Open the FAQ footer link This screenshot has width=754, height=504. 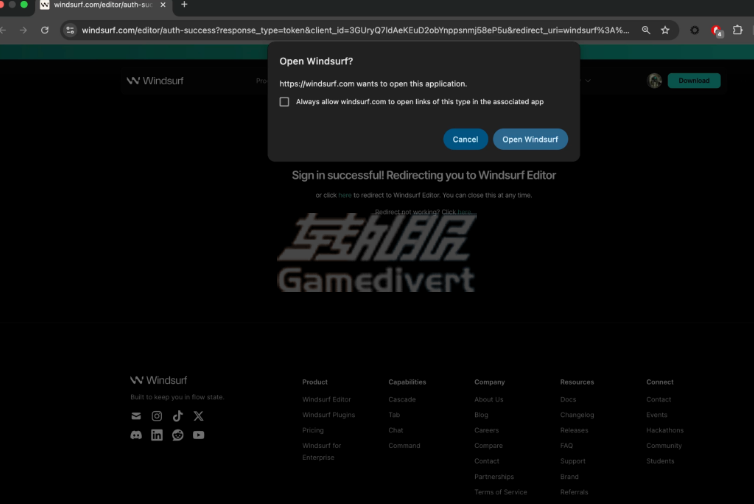click(566, 446)
